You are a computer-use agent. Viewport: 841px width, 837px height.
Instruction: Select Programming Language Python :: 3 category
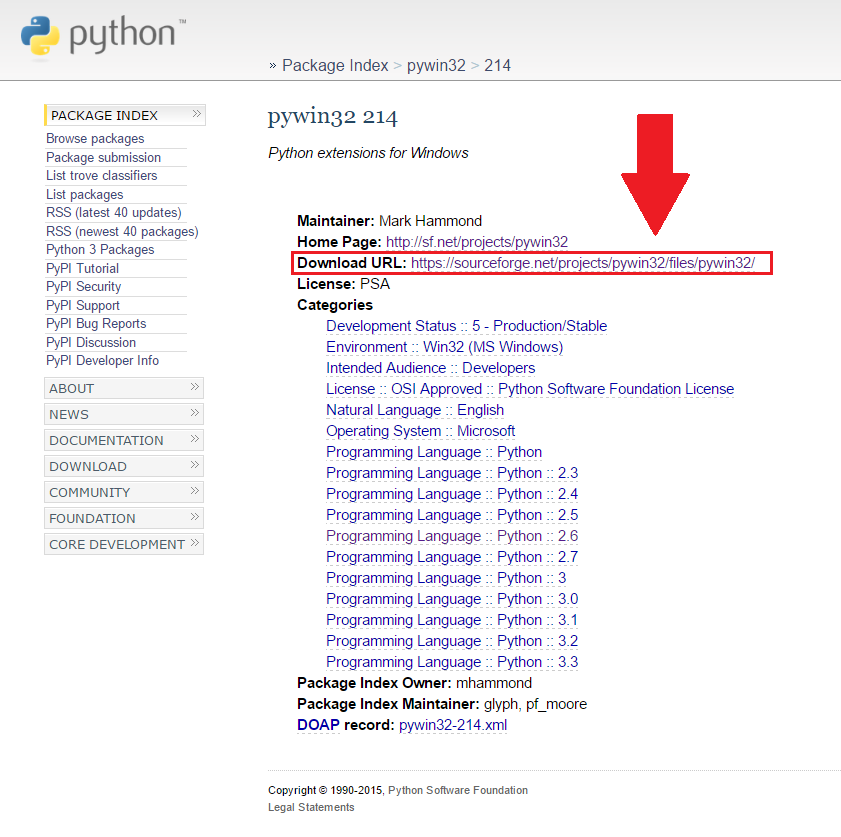[x=446, y=578]
